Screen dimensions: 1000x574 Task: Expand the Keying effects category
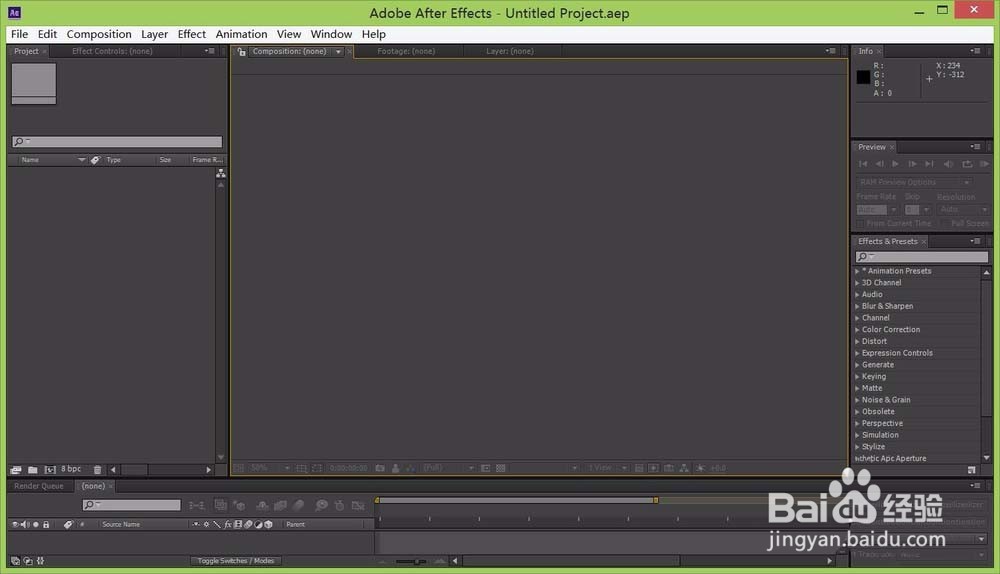857,376
